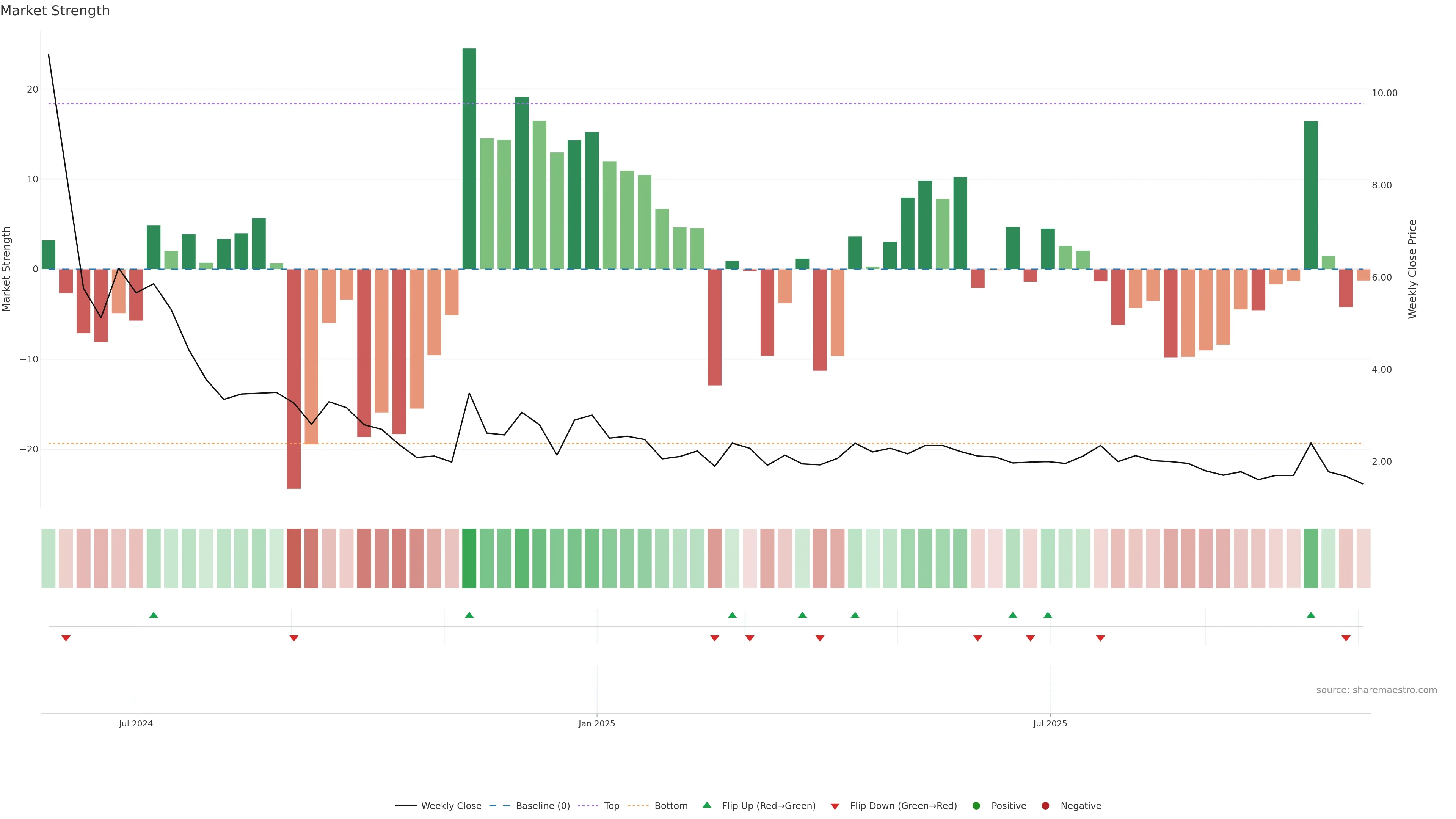Click the Jan 2025 axis label
1456x819 pixels.
[596, 723]
